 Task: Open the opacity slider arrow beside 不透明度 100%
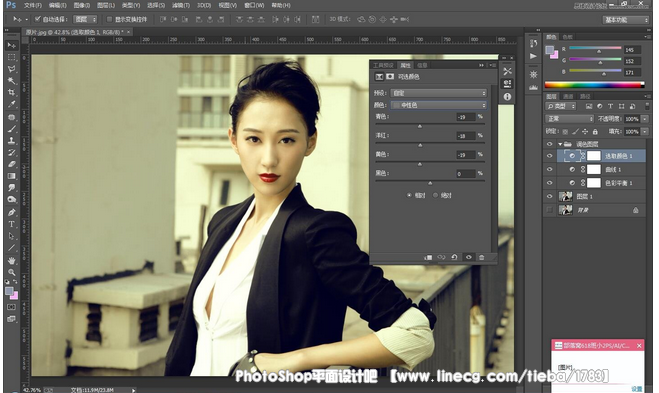point(644,119)
